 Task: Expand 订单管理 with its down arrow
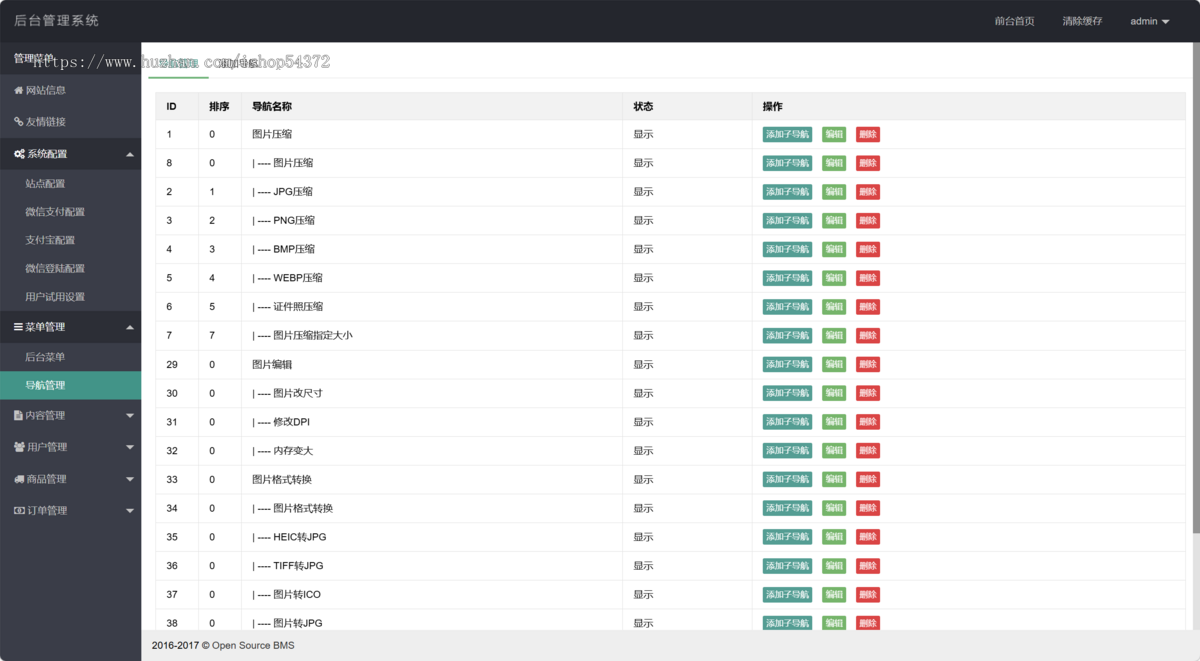click(x=129, y=511)
